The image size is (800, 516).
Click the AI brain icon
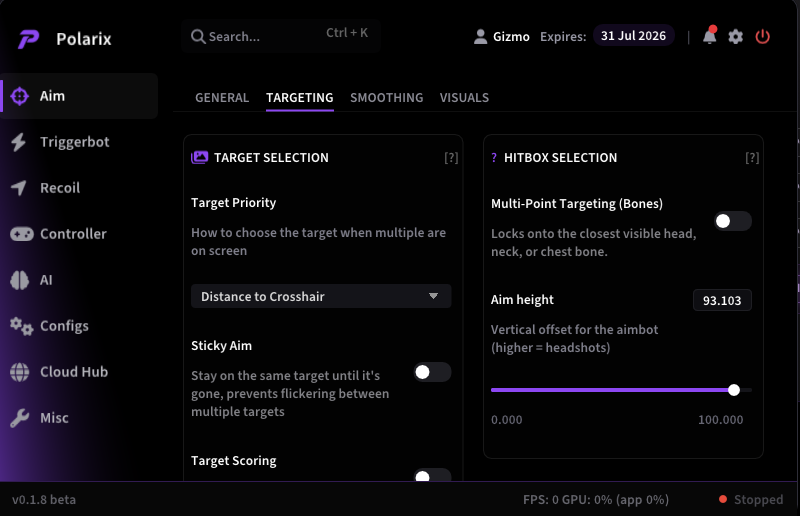19,280
